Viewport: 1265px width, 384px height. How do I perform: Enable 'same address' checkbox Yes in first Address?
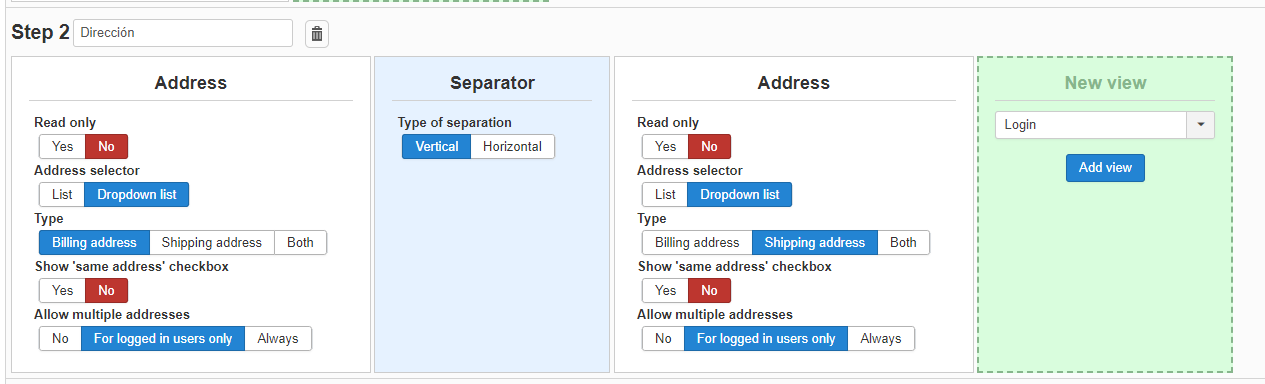pyautogui.click(x=63, y=291)
